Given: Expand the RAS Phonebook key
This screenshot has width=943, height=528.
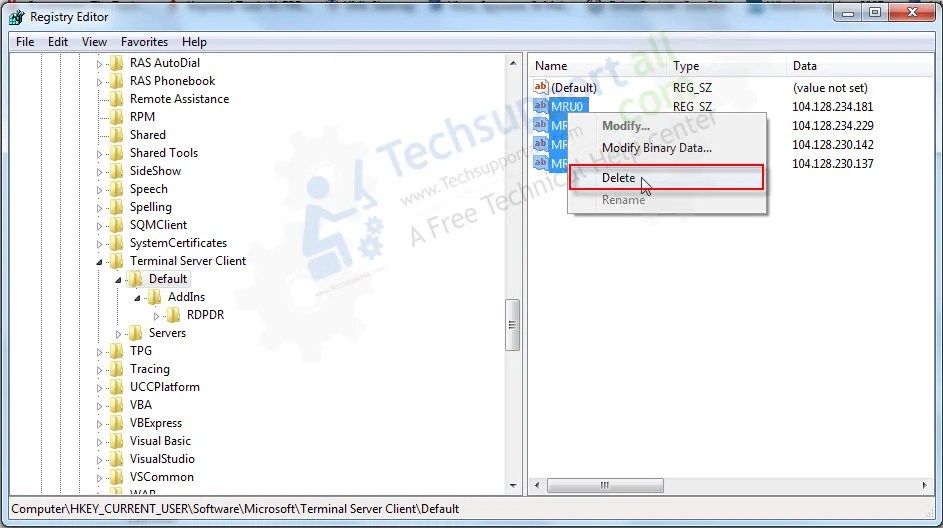Looking at the screenshot, I should coord(100,82).
